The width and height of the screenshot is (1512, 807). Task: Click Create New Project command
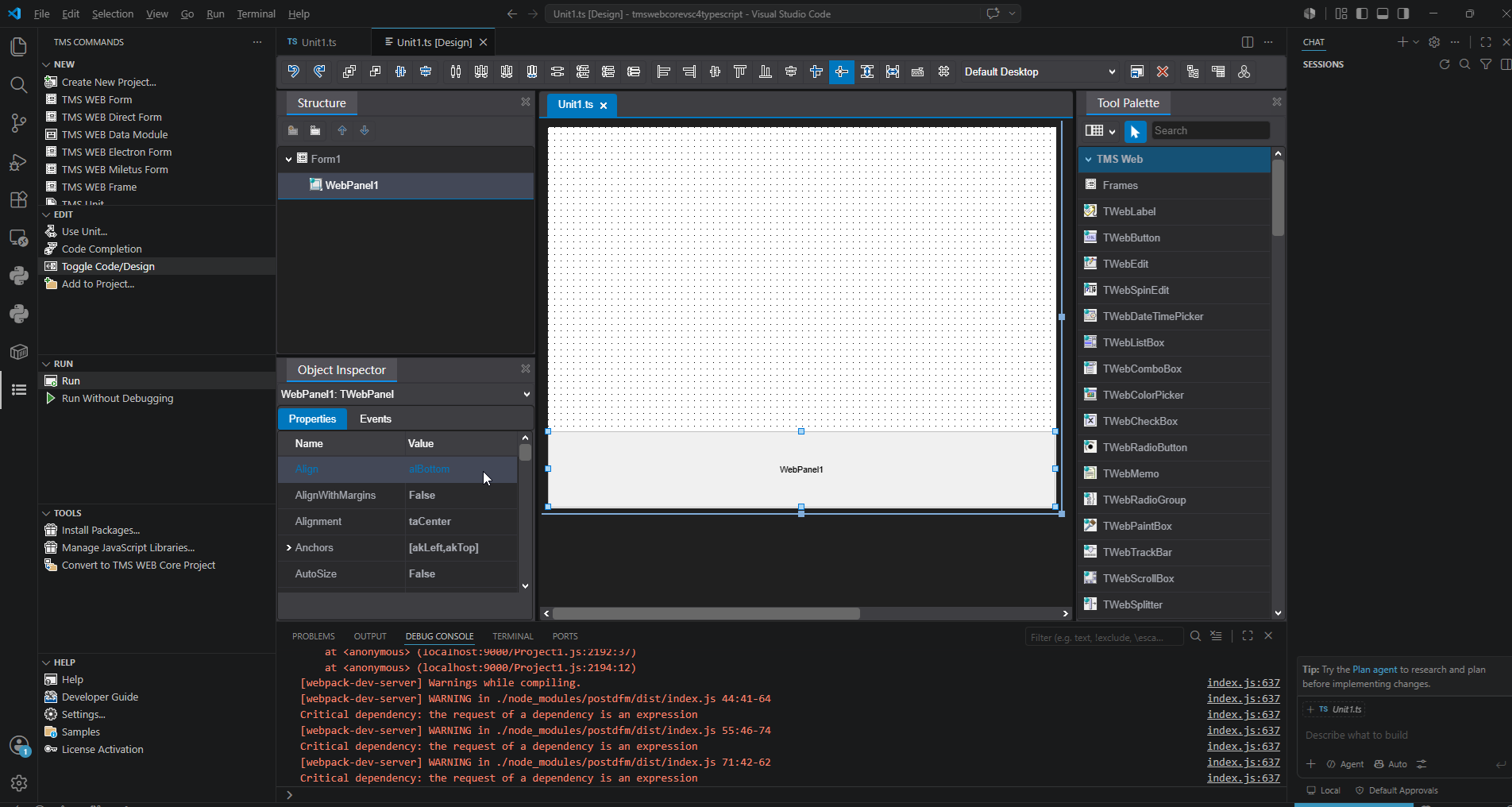coord(109,82)
